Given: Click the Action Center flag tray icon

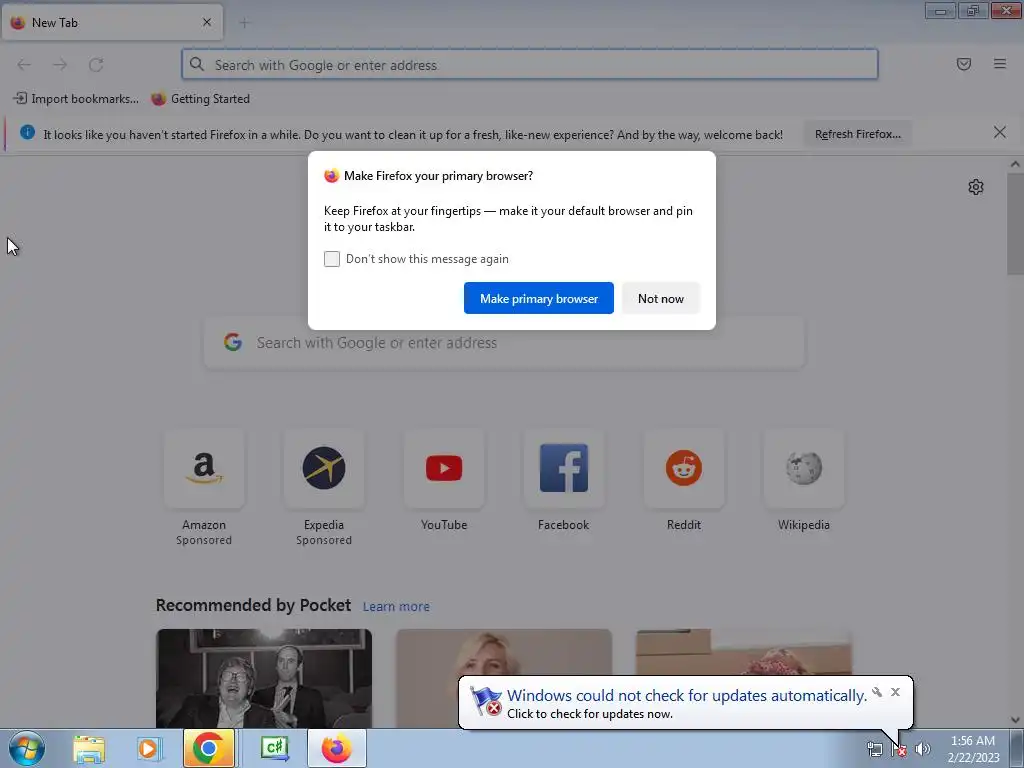Looking at the screenshot, I should (x=899, y=749).
